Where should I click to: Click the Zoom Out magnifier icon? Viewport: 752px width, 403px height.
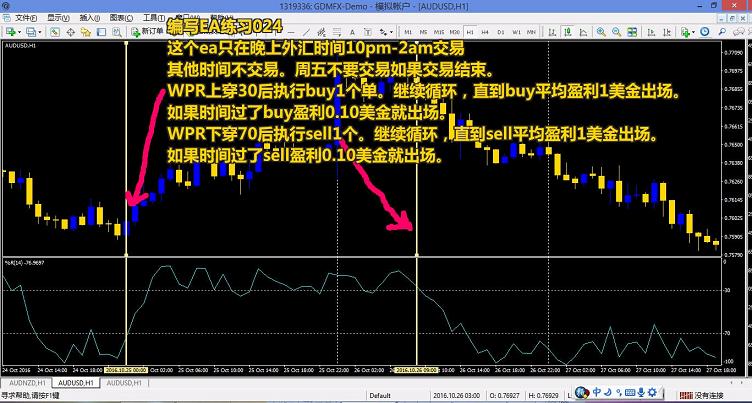[616, 32]
